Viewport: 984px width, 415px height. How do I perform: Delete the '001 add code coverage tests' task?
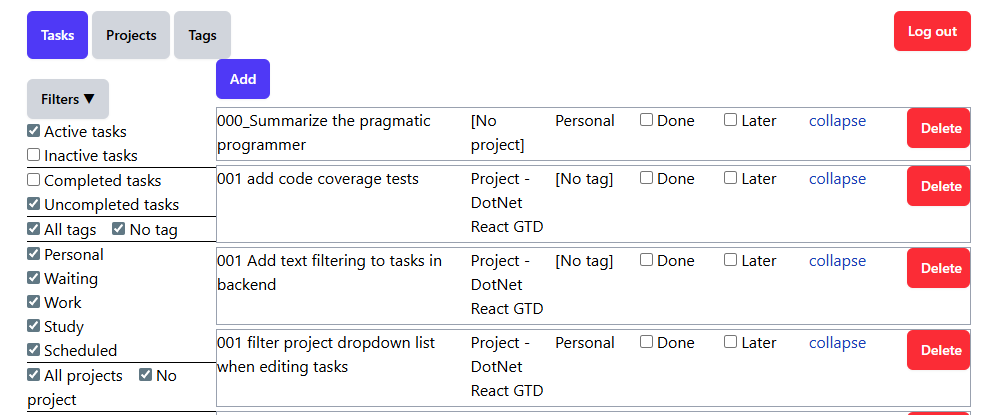click(940, 186)
